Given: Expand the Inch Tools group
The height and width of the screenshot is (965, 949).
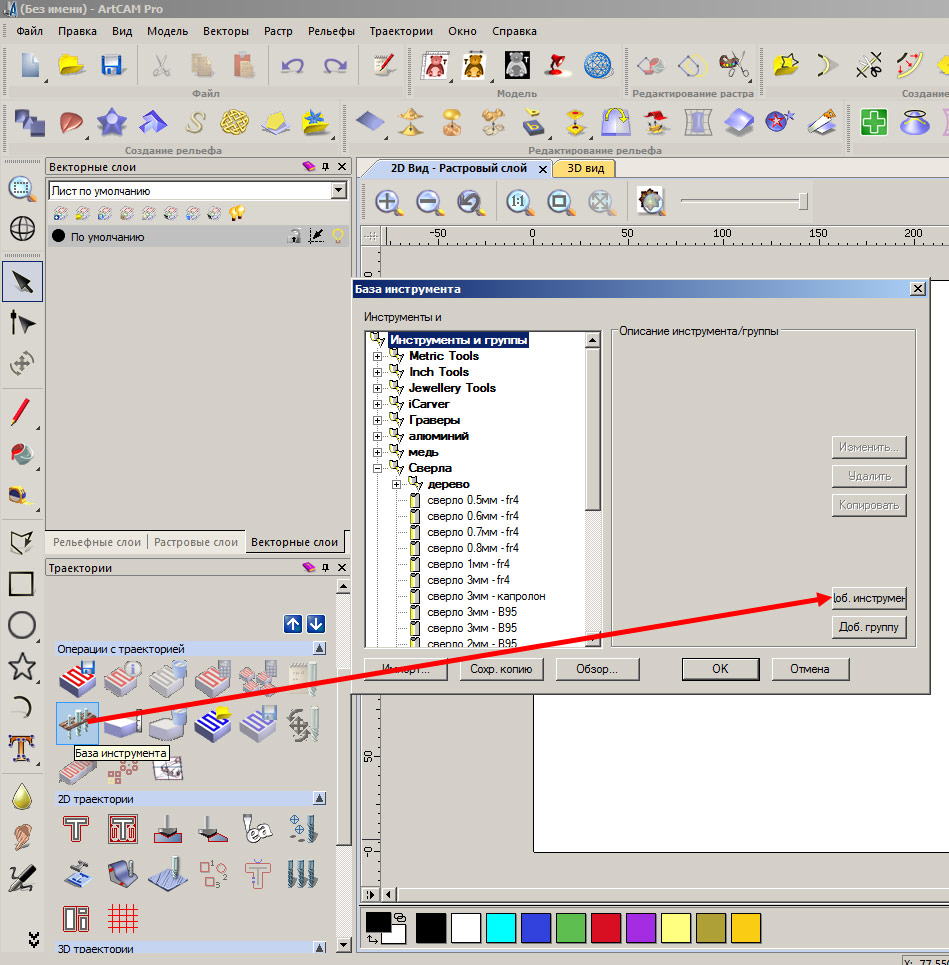Looking at the screenshot, I should tap(377, 372).
